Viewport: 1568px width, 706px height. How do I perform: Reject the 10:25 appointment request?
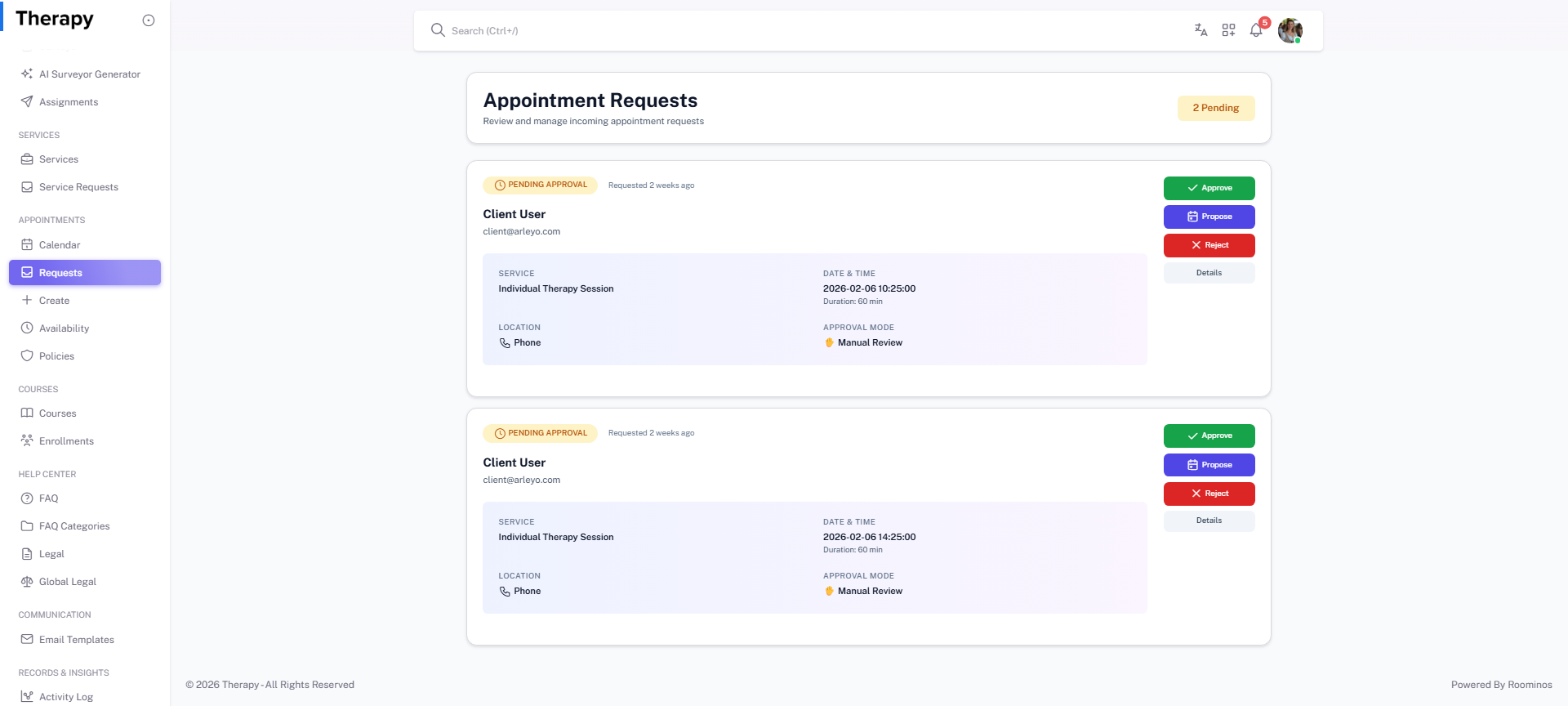tap(1209, 245)
